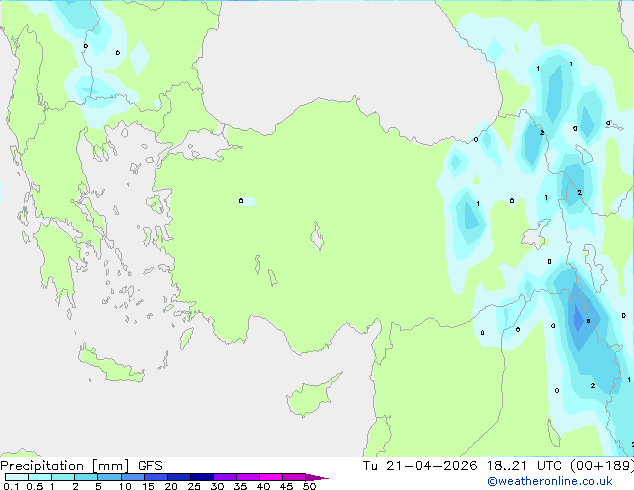Pick the 1–2 mm legend color segment
Screen dimensions: 634x490
point(63,477)
